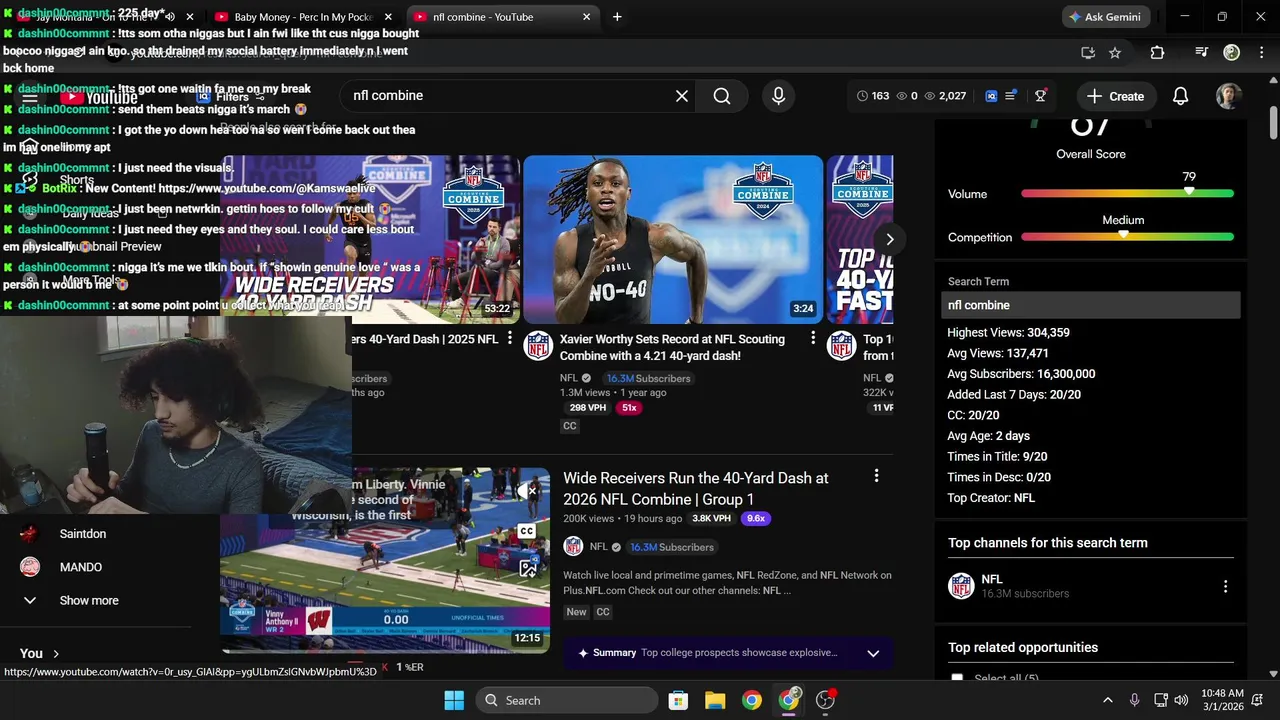This screenshot has width=1280, height=720.
Task: Click the clock stat showing 163
Action: pyautogui.click(x=873, y=96)
